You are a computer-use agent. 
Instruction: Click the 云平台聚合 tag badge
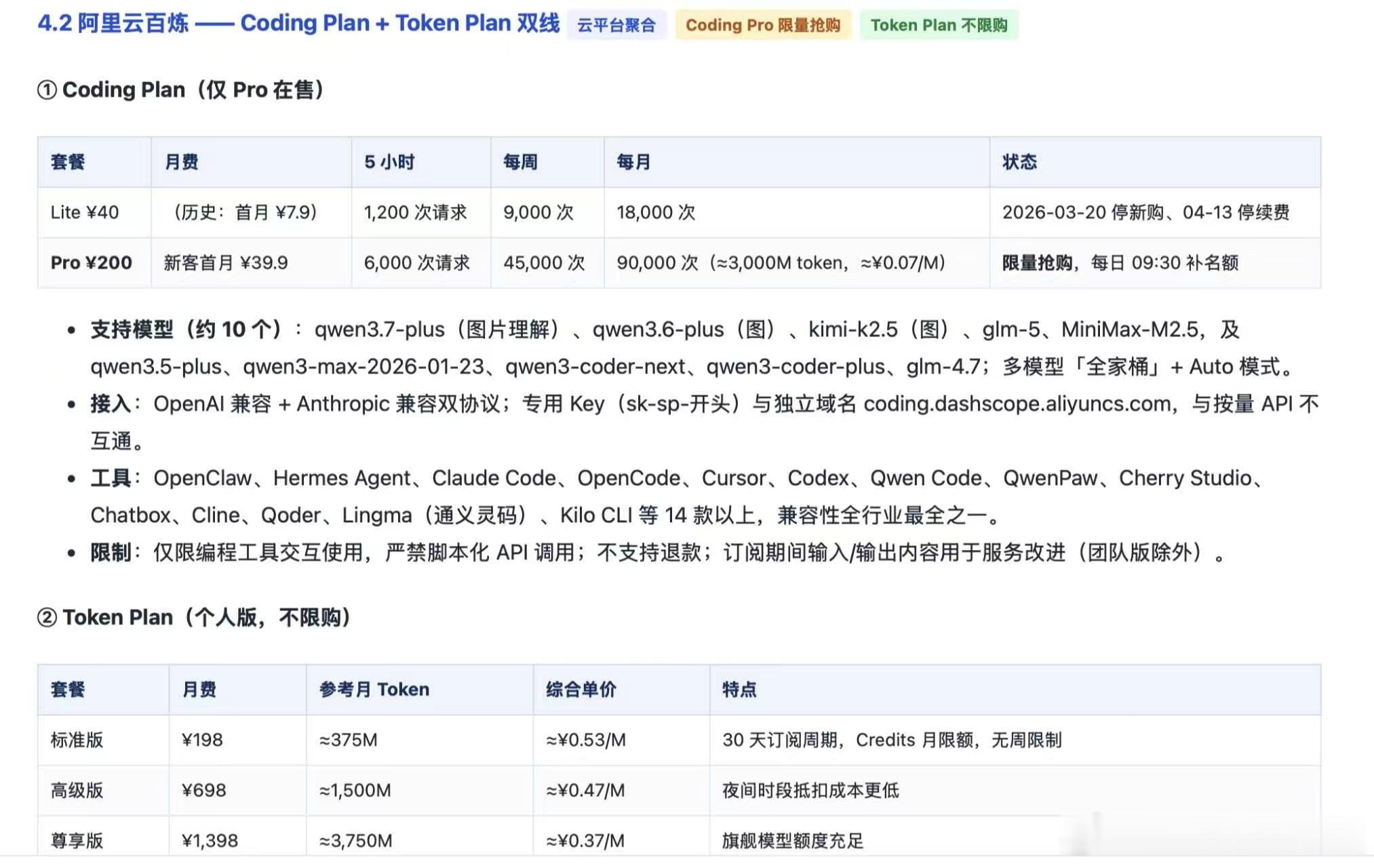tap(616, 25)
